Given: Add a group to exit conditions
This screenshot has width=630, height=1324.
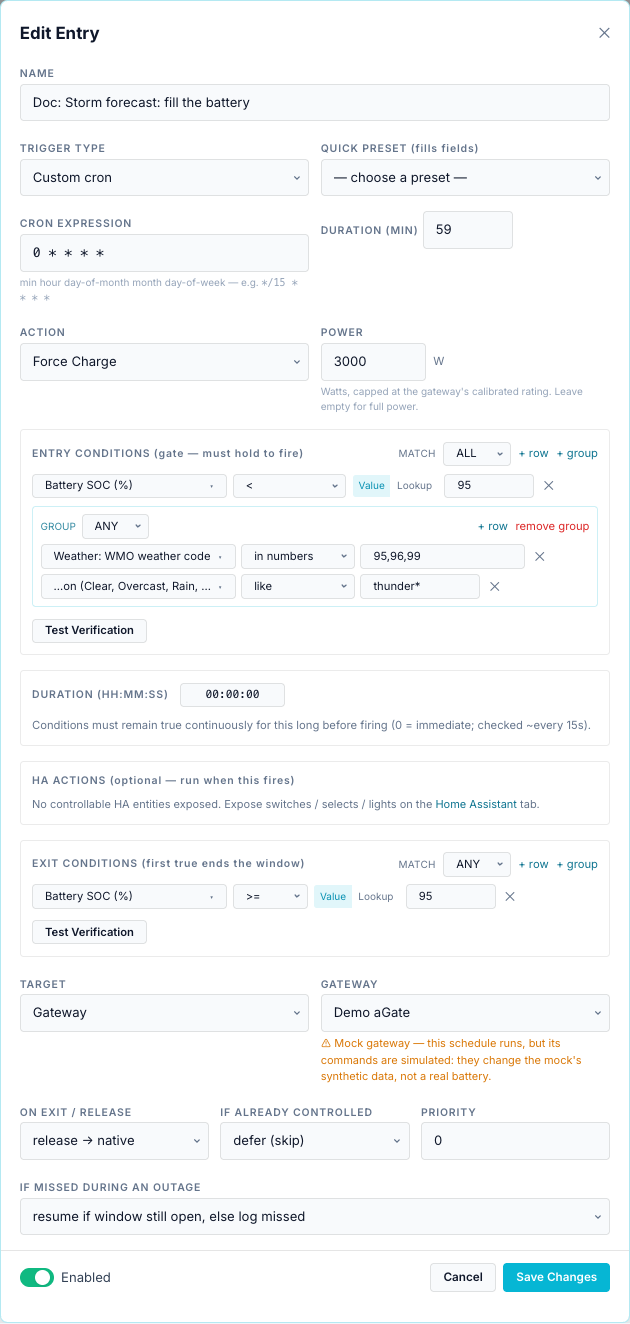Looking at the screenshot, I should coord(577,864).
